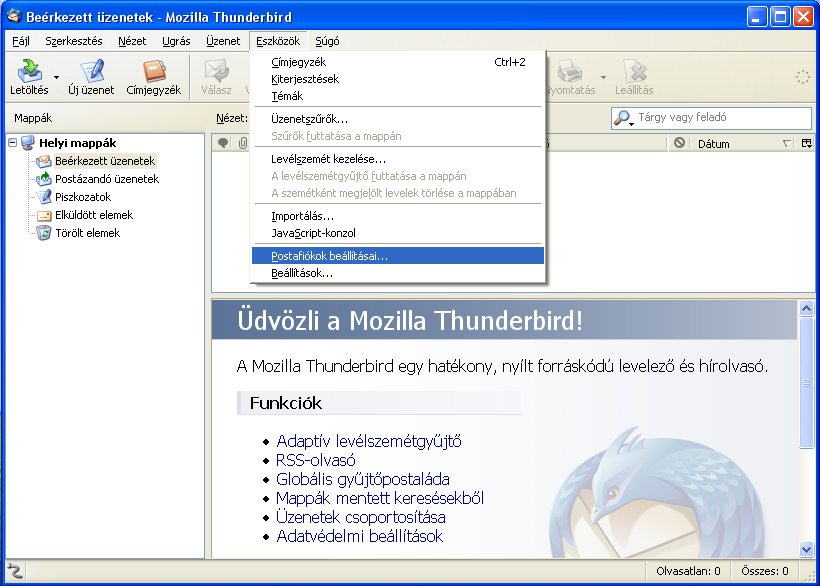
Task: Follow the RSS-olvasó link
Action: (315, 460)
